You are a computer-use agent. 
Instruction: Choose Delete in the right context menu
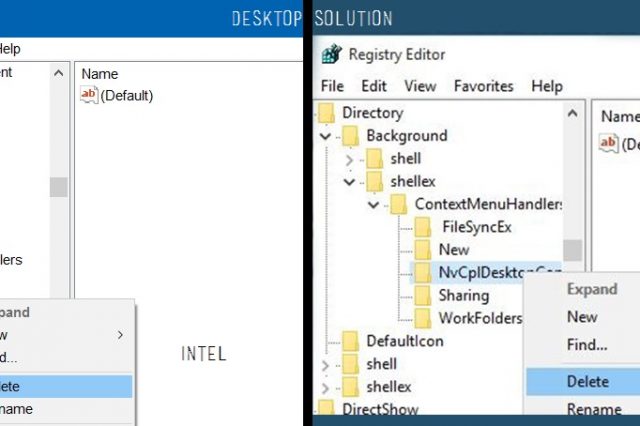pos(587,380)
